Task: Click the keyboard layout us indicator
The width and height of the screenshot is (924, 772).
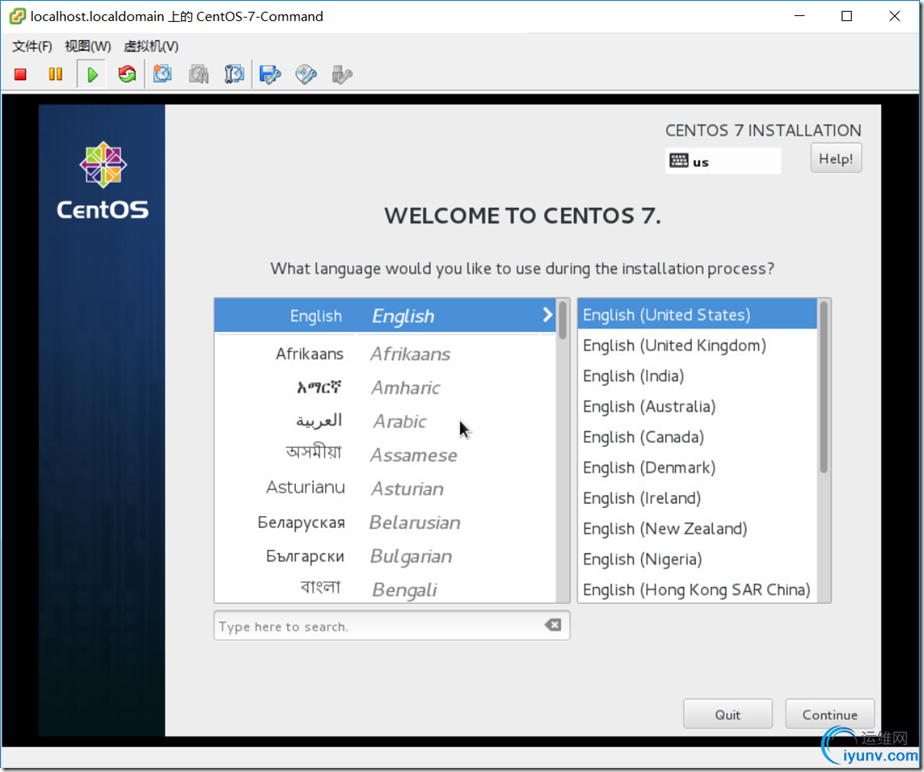Action: [723, 161]
